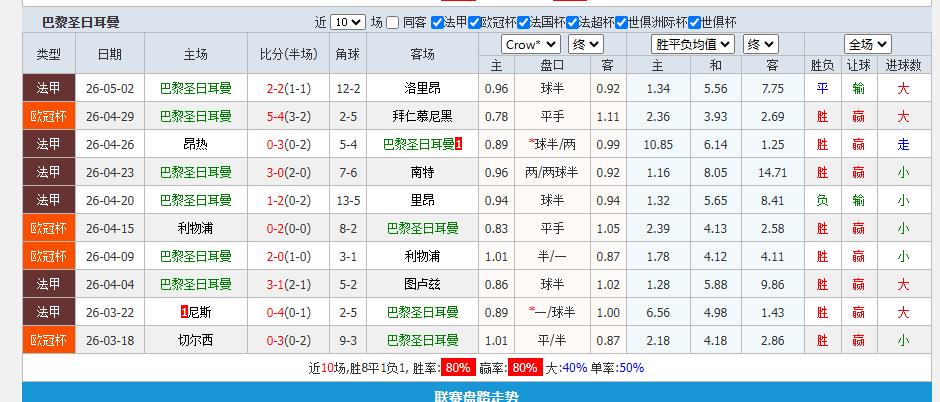Open away team 南特
The height and width of the screenshot is (402, 940).
(422, 173)
